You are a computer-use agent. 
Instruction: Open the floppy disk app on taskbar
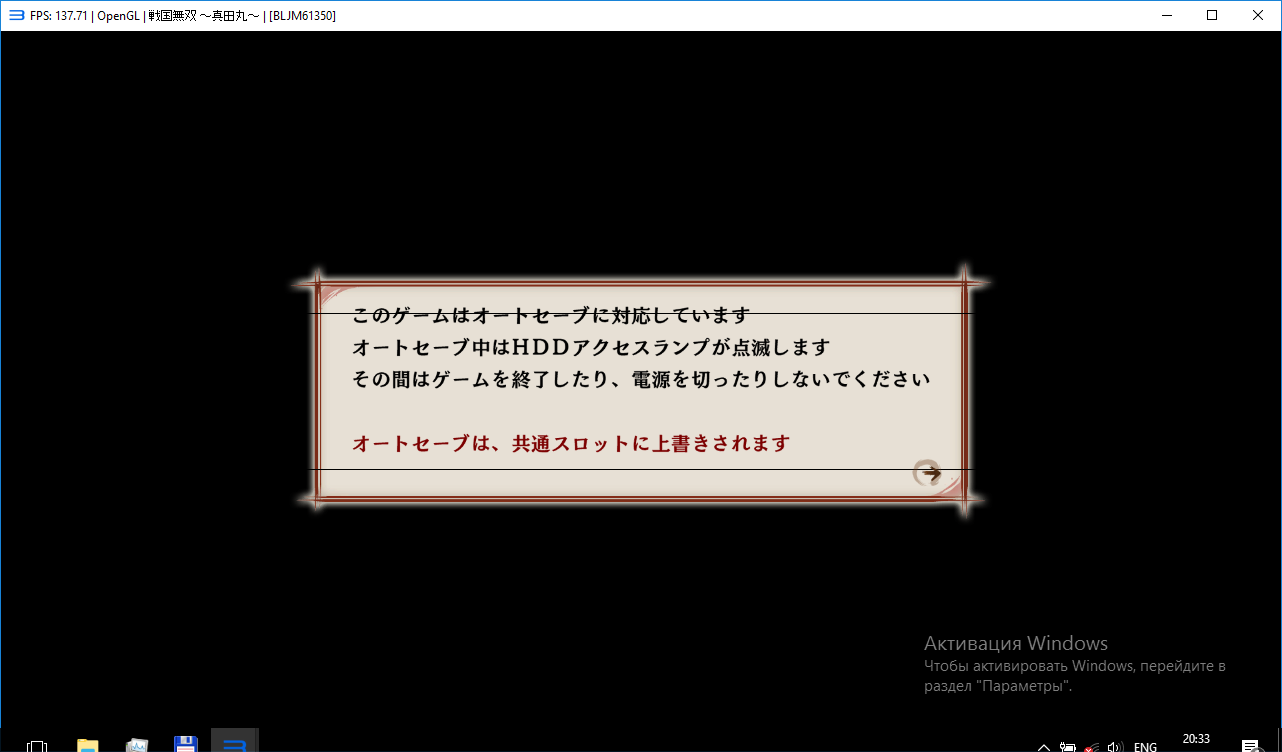click(x=185, y=745)
